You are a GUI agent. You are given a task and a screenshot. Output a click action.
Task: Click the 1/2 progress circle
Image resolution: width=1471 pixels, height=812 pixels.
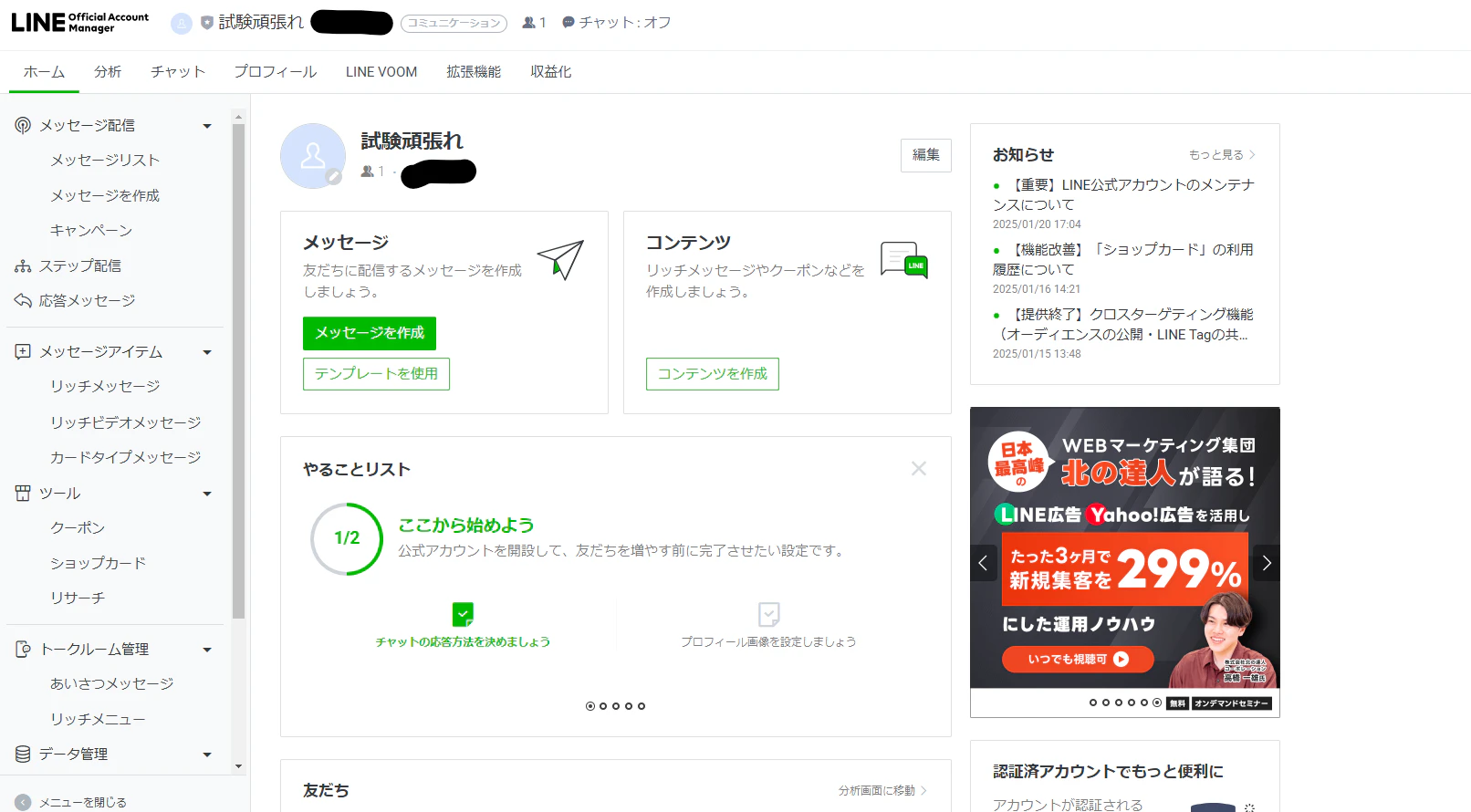[x=347, y=538]
